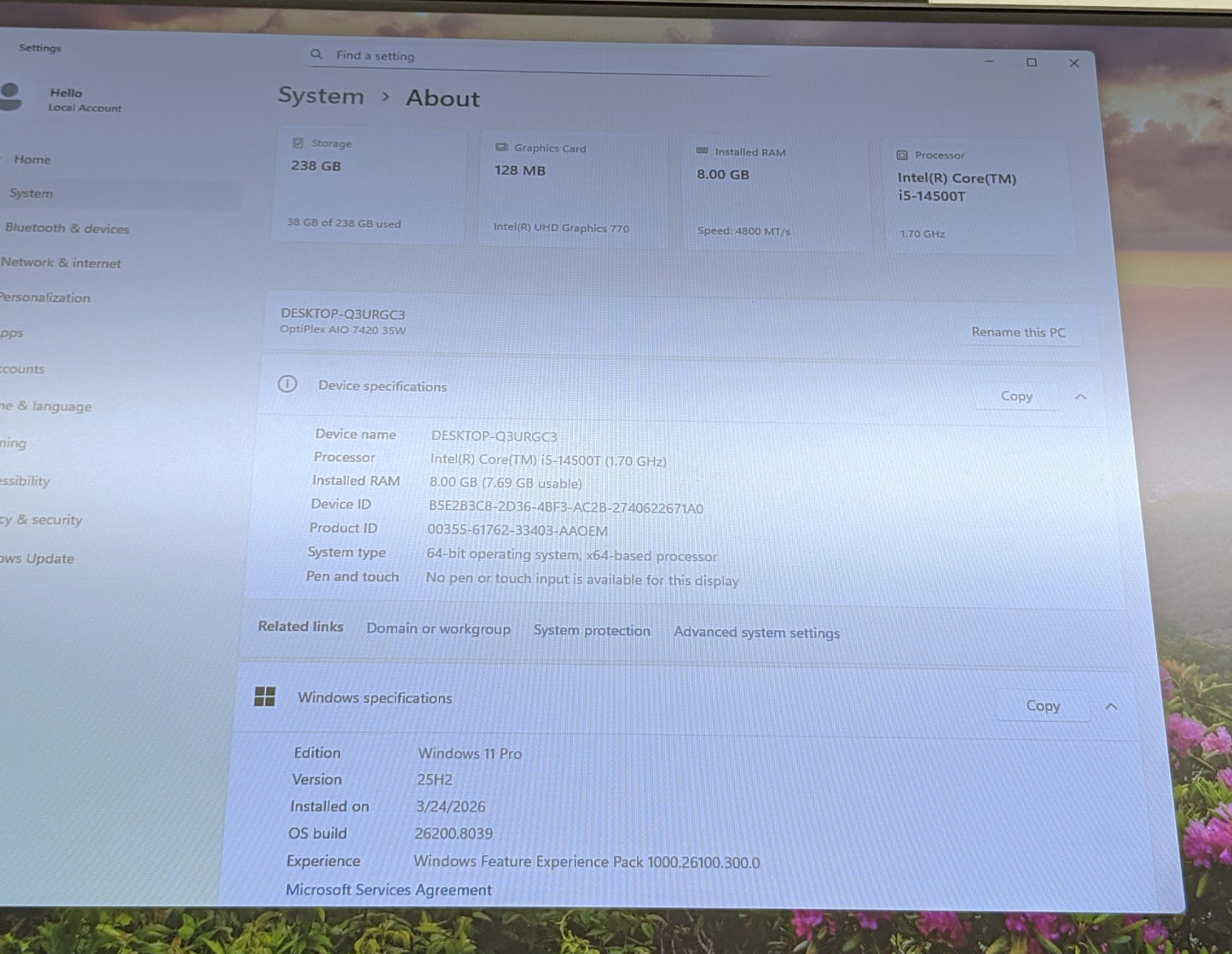Open System protection link
Image resolution: width=1232 pixels, height=954 pixels.
pyautogui.click(x=592, y=631)
